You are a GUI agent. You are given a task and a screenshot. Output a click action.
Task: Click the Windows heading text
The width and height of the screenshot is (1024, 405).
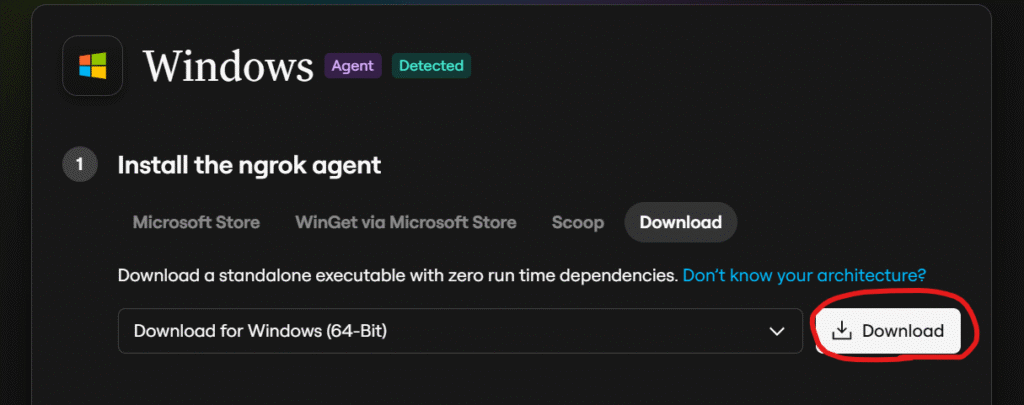[x=229, y=66]
